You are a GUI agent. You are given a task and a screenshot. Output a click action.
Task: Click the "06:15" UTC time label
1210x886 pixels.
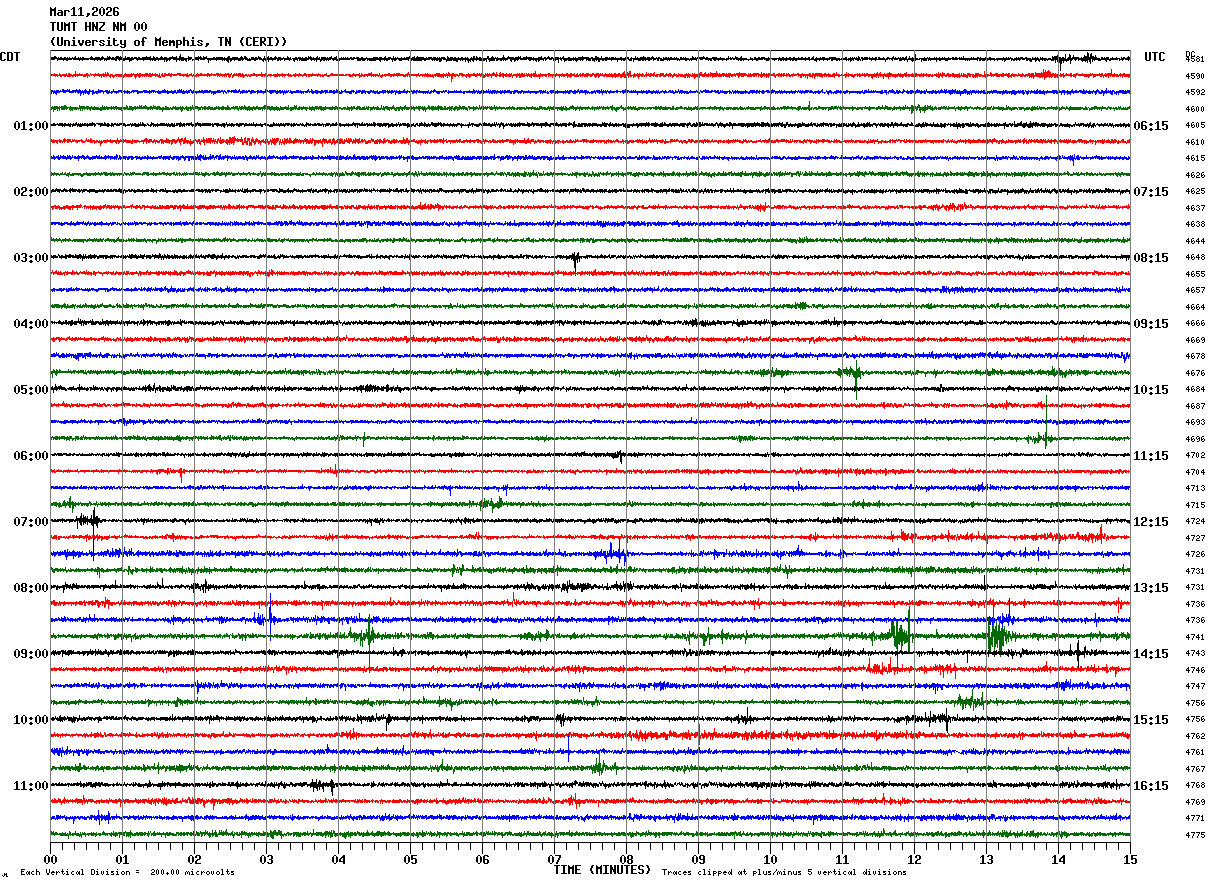tap(1151, 126)
